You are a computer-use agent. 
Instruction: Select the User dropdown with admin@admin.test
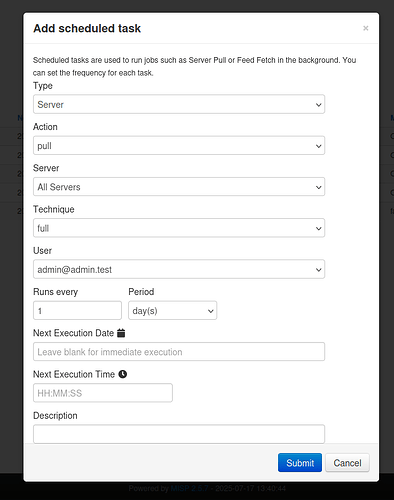tap(179, 269)
